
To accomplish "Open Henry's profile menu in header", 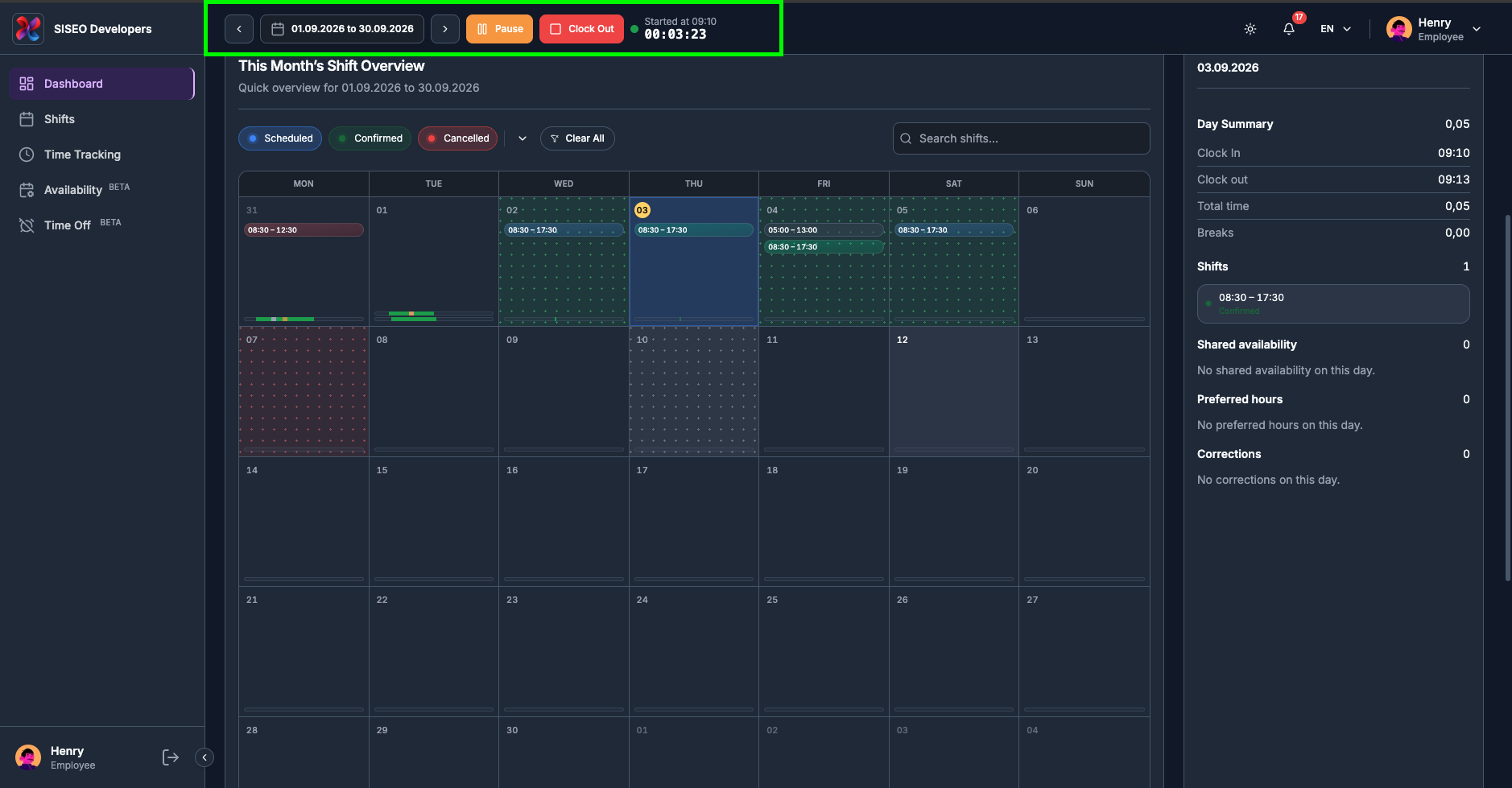I will click(1434, 29).
